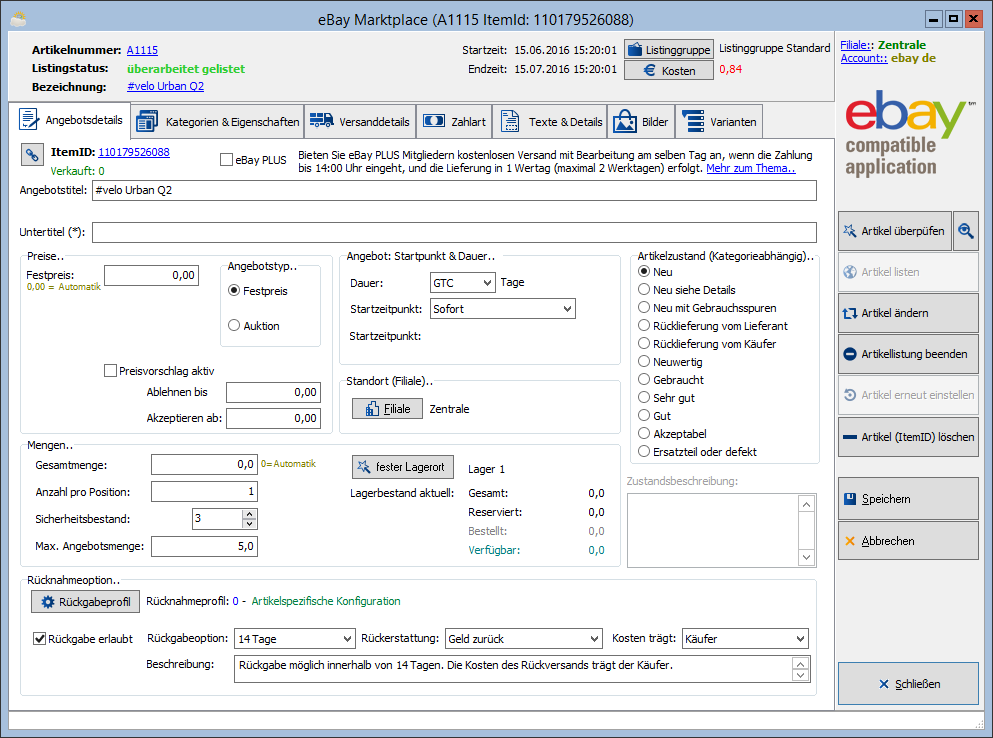The width and height of the screenshot is (993, 738).
Task: Toggle Preisvorschlag aktiv checkbox
Action: point(110,371)
